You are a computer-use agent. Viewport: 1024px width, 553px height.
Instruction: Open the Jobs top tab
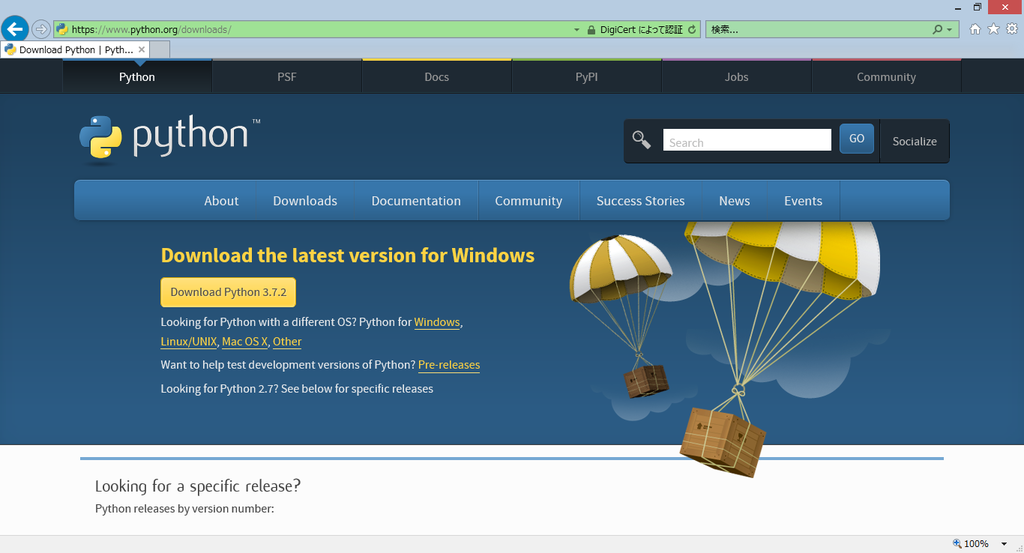[736, 77]
